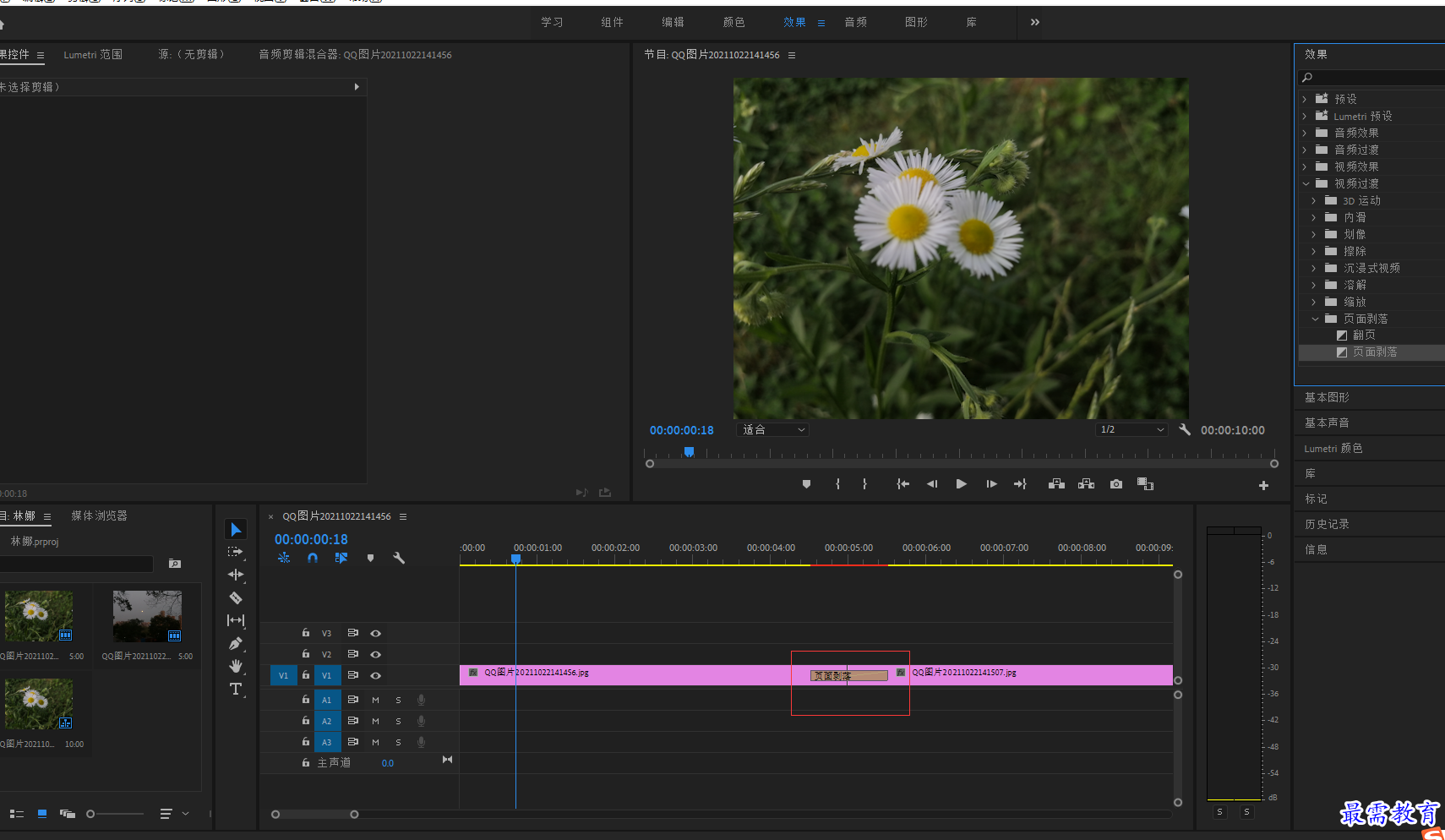1445x840 pixels.
Task: Export frame with the camera icon
Action: coord(1116,484)
